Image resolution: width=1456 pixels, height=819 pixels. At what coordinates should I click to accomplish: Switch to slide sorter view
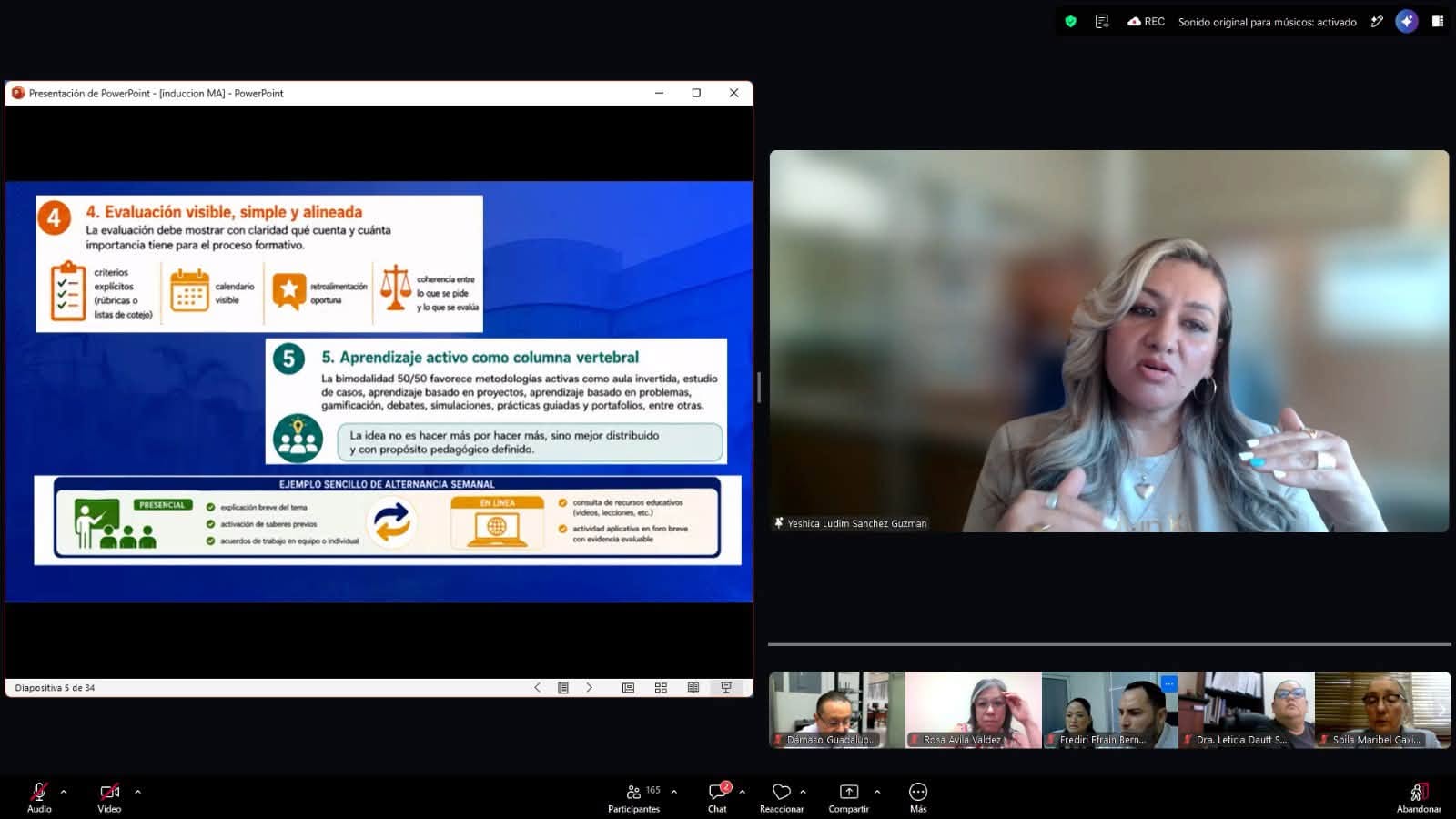(x=661, y=688)
